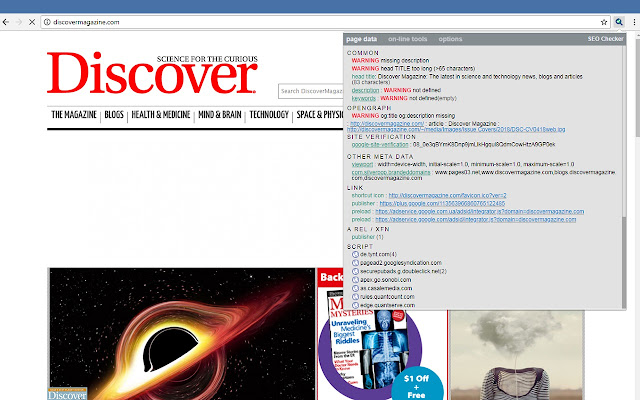Click the icon beside securepubads.g.doubleclick.net
The image size is (640, 400).
(355, 271)
